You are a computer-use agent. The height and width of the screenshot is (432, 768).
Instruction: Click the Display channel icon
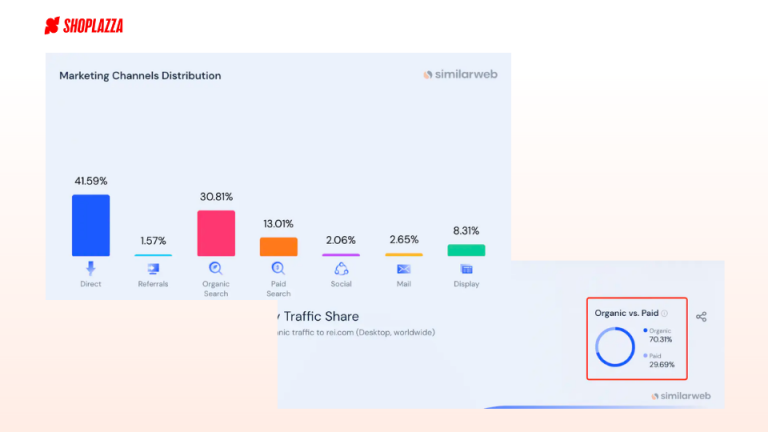pos(466,269)
